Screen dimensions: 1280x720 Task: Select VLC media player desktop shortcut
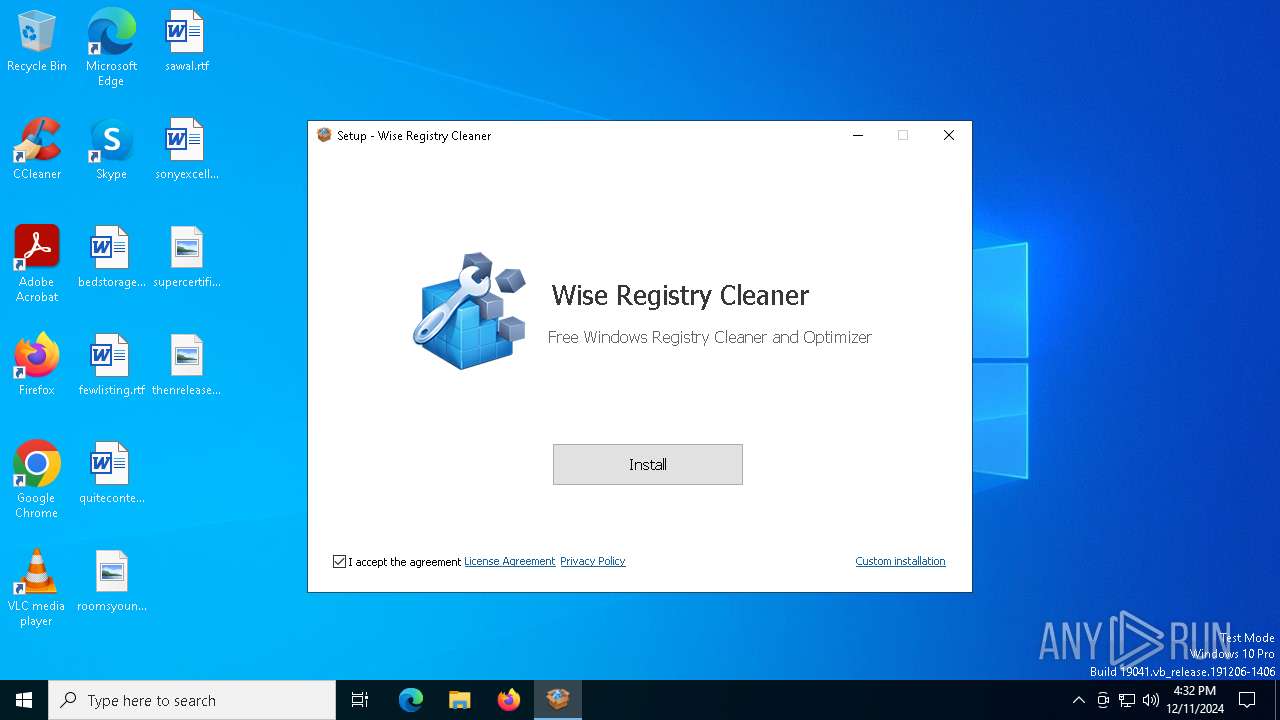37,588
